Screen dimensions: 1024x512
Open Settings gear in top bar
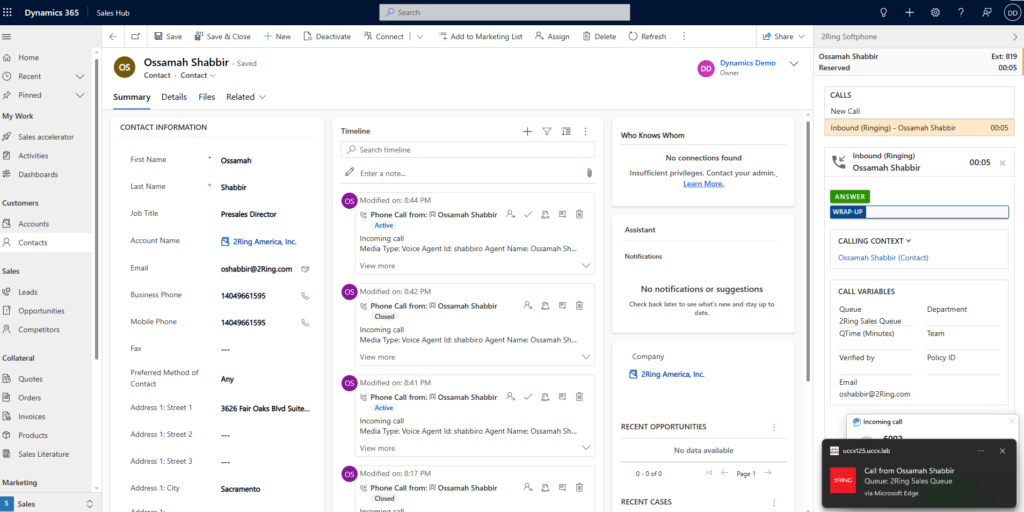935,12
